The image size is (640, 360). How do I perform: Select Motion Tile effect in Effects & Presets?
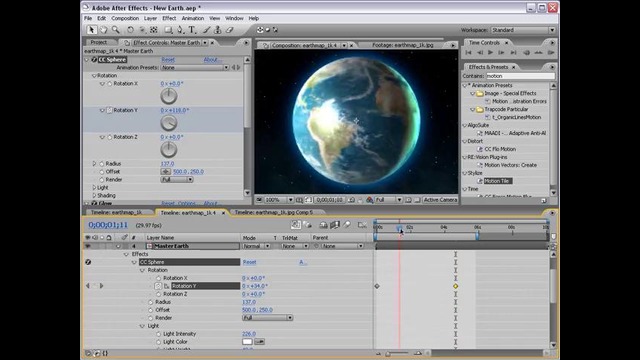point(497,181)
